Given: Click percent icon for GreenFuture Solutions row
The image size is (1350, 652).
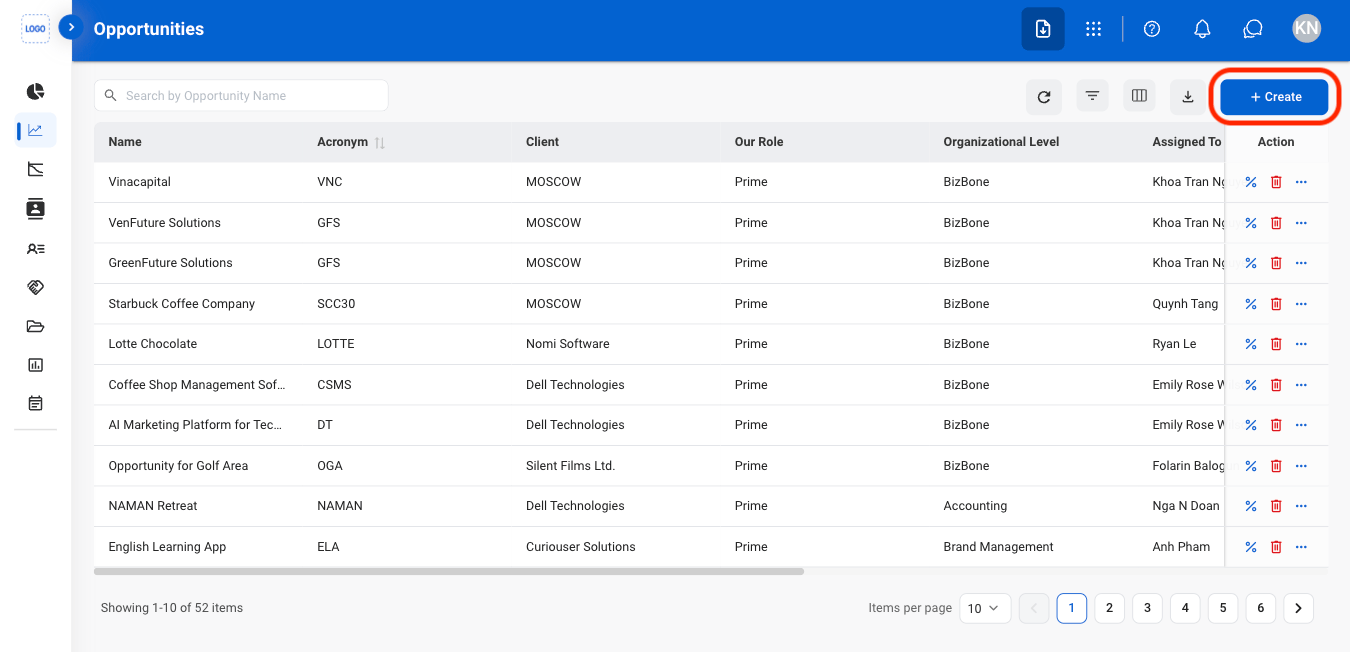Looking at the screenshot, I should point(1250,263).
